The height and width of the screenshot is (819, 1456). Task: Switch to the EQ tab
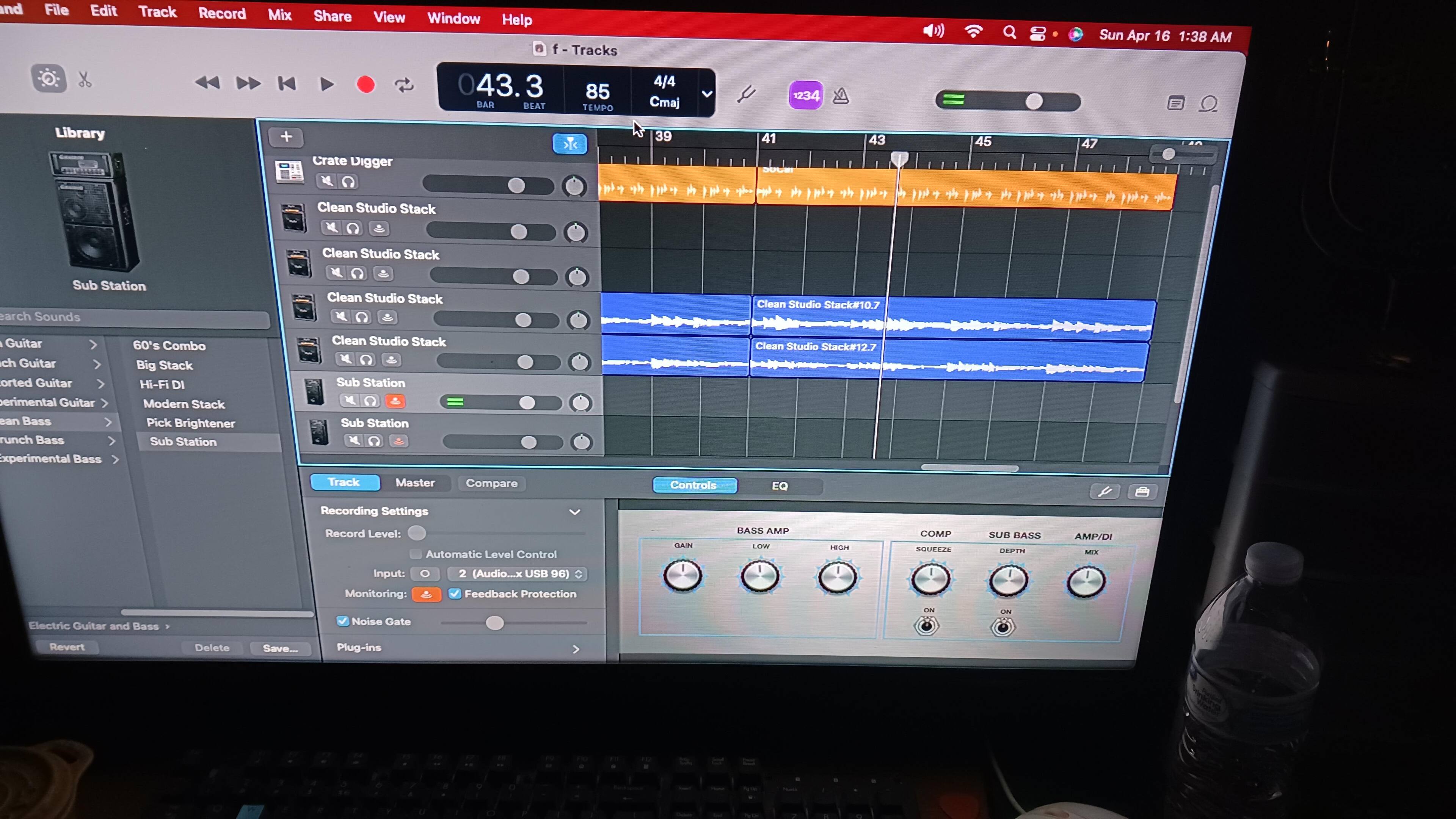tap(780, 486)
